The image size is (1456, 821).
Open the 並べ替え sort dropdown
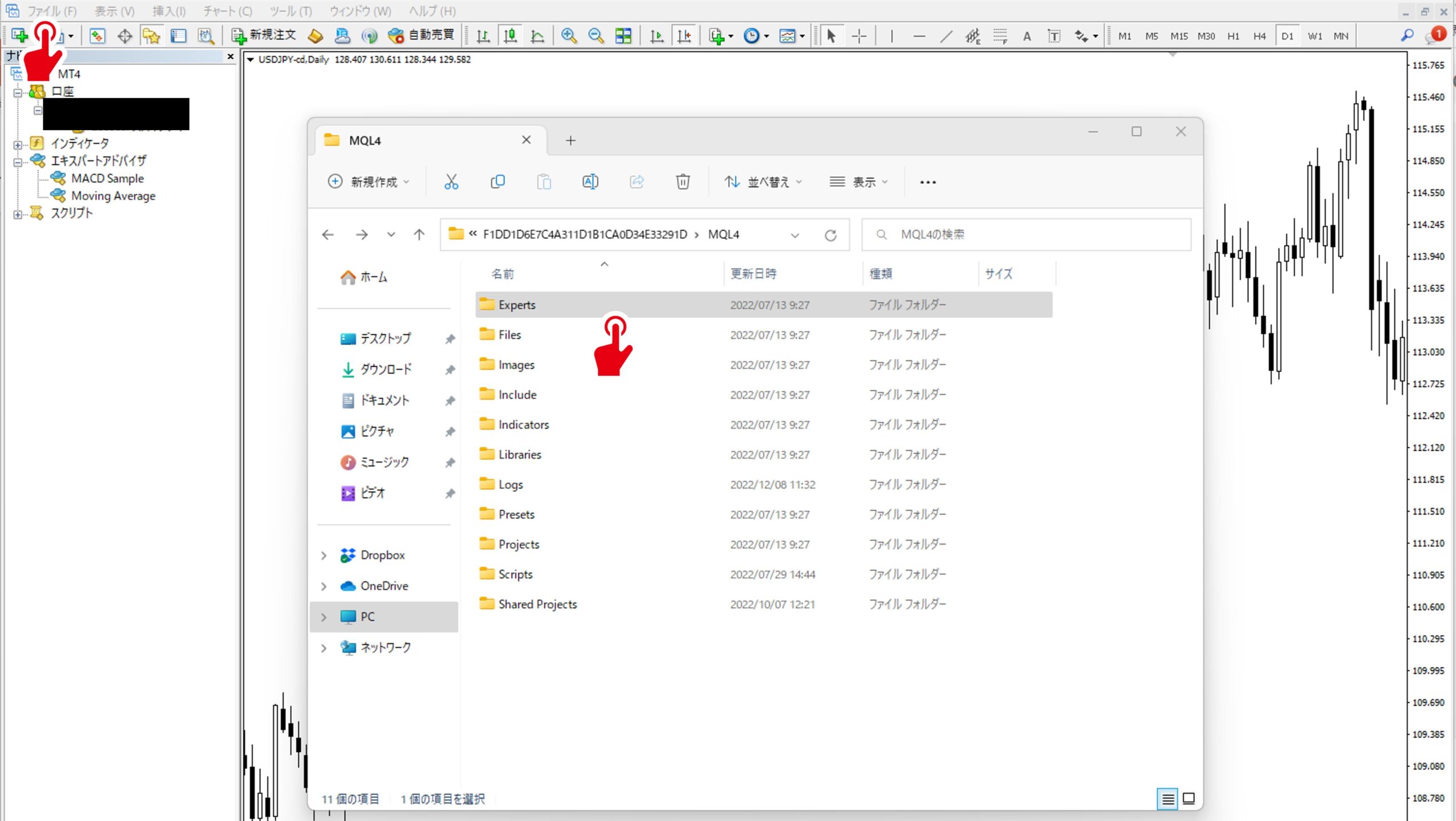point(763,181)
